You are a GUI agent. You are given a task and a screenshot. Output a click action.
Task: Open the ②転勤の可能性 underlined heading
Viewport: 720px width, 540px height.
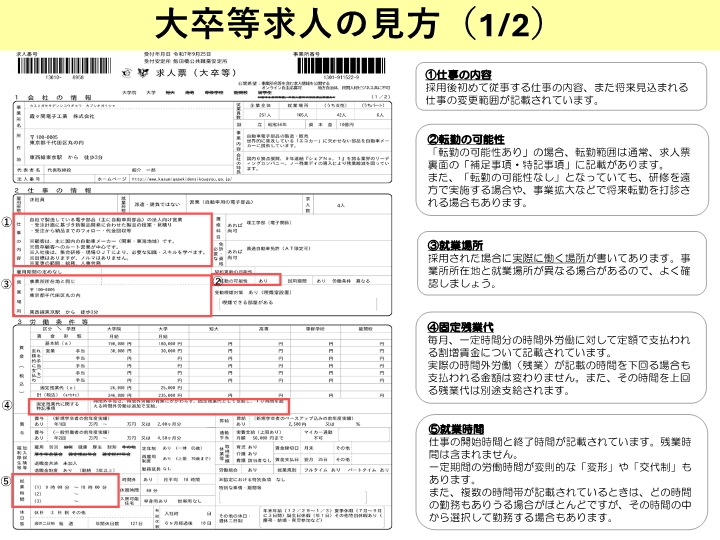pyautogui.click(x=466, y=139)
